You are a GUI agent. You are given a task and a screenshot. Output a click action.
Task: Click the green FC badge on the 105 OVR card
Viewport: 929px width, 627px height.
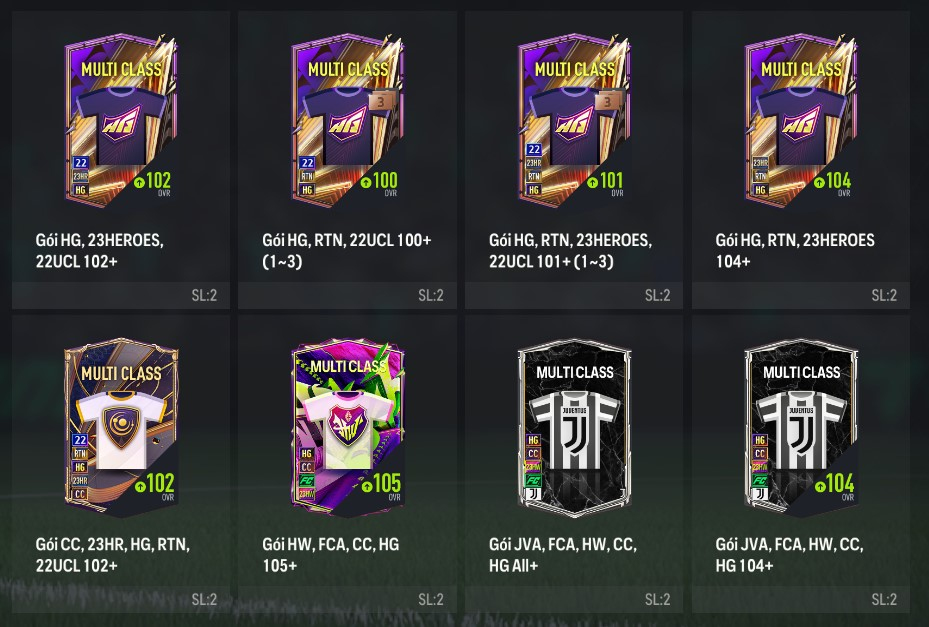point(306,480)
